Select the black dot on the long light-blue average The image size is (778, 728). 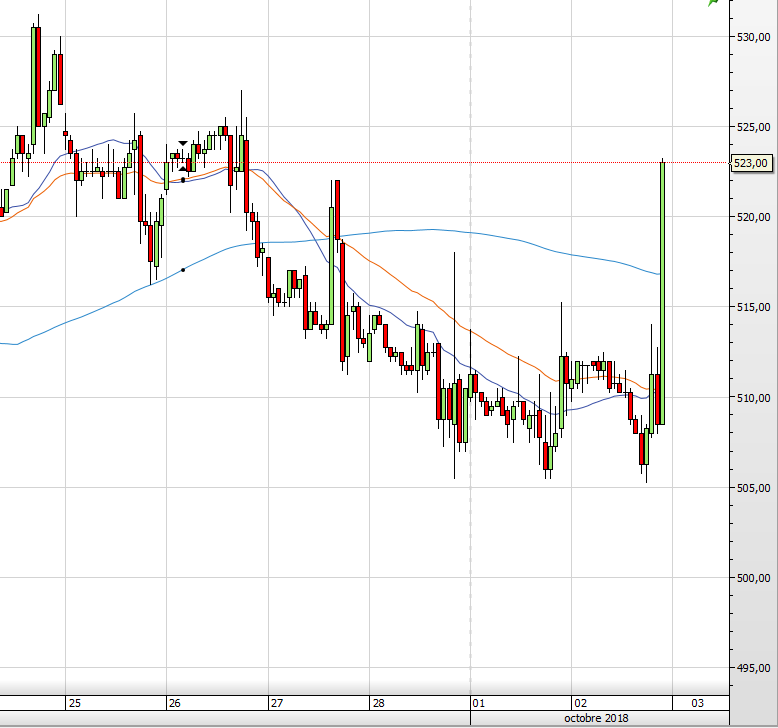(183, 270)
